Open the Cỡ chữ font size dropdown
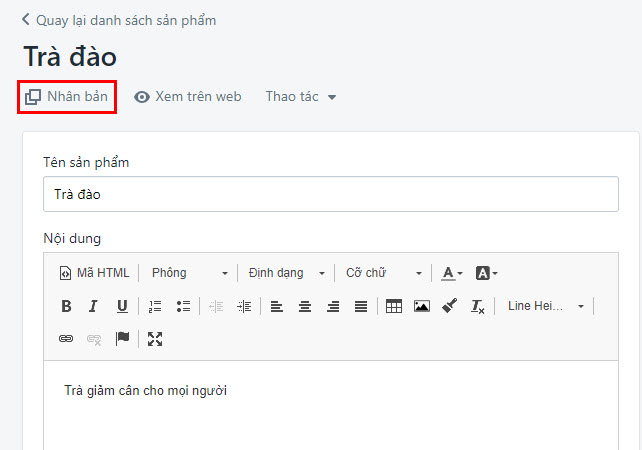Screen dimensions: 642x450 [384, 273]
